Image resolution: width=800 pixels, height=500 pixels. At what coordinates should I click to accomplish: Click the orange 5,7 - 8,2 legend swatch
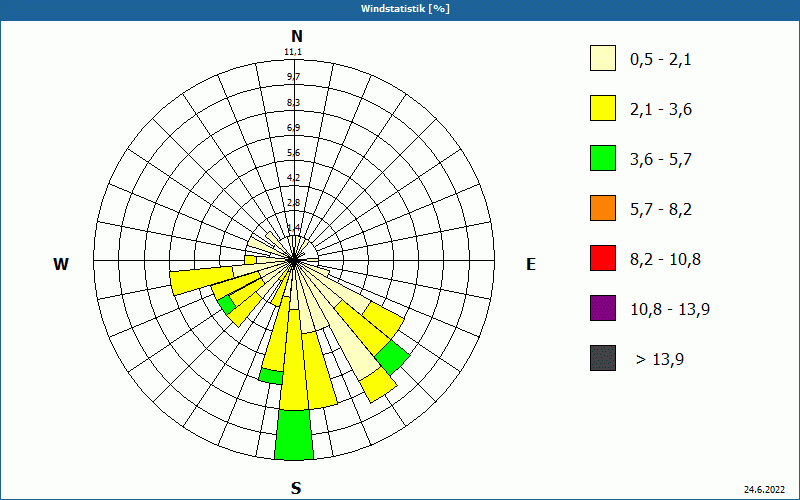603,208
